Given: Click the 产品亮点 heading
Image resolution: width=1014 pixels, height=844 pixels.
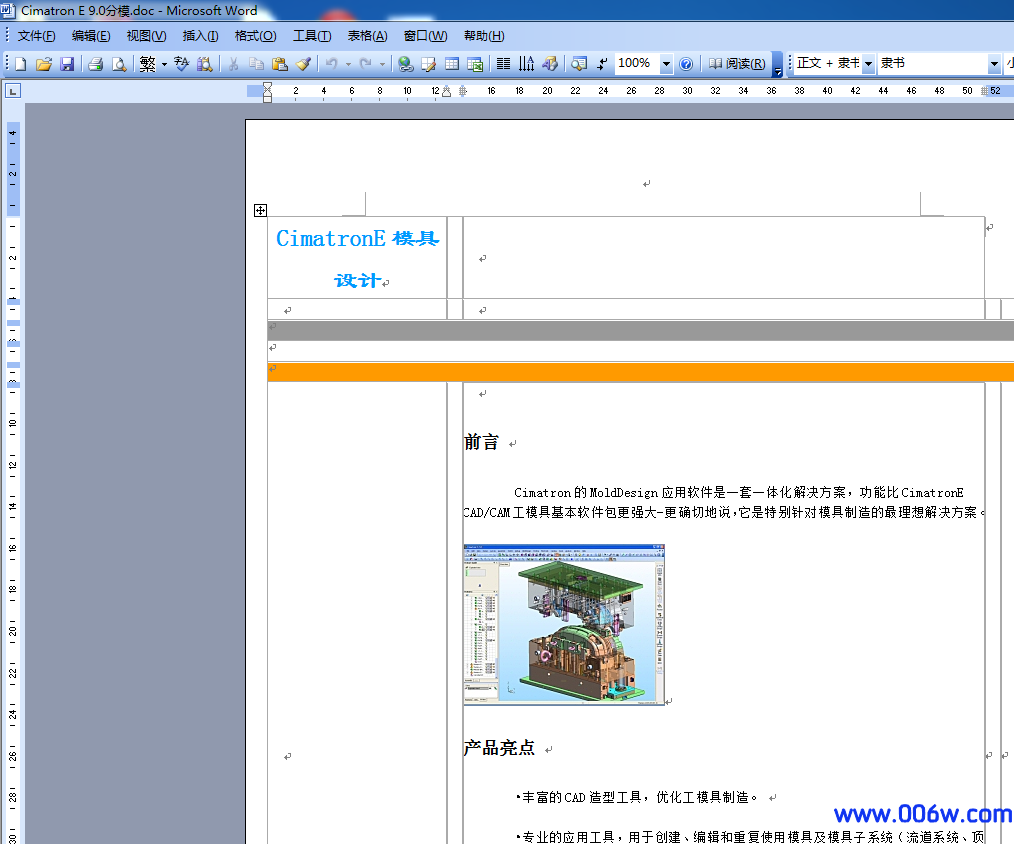Looking at the screenshot, I should click(x=499, y=748).
